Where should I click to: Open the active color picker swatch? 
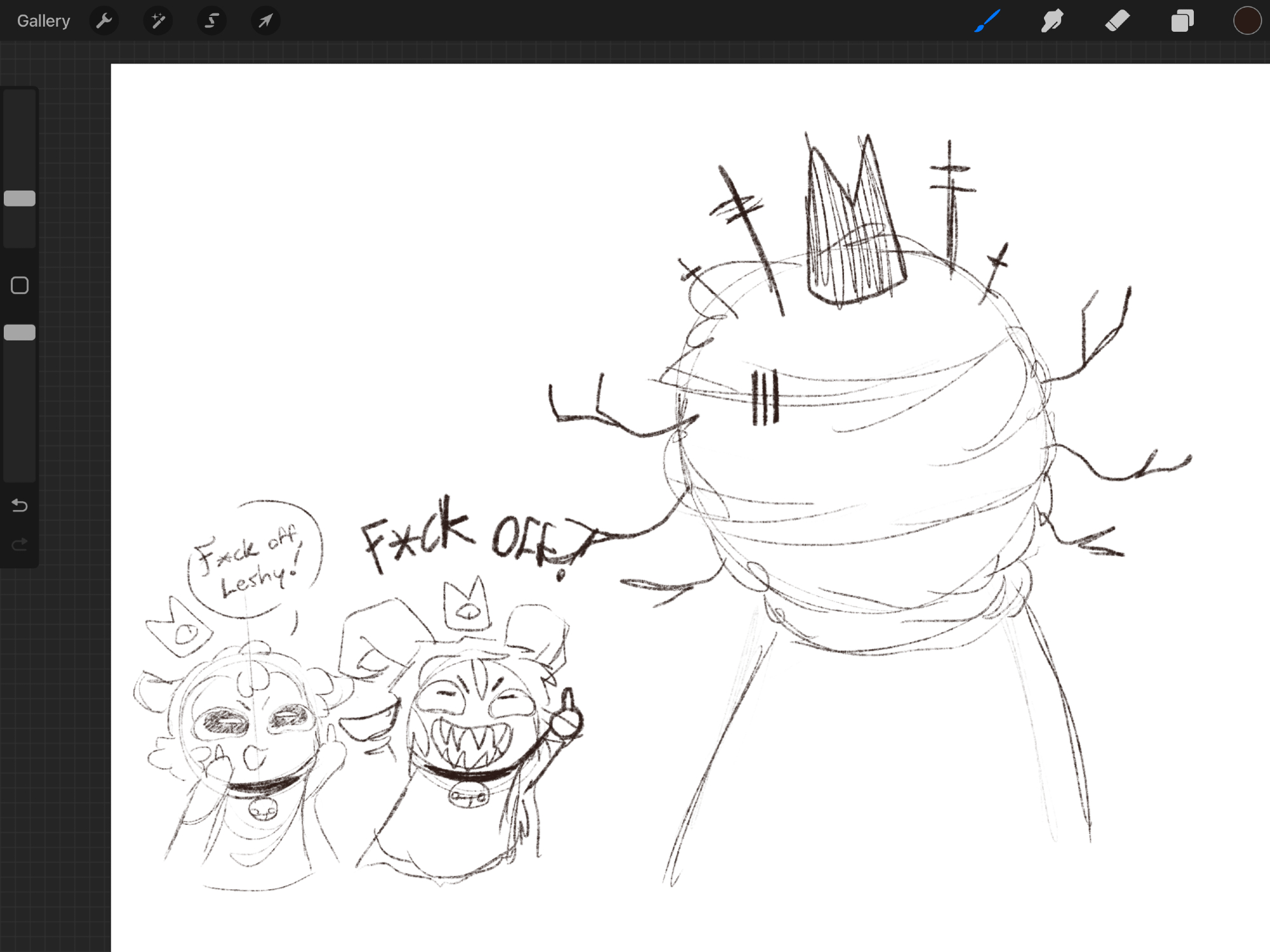click(x=1247, y=21)
